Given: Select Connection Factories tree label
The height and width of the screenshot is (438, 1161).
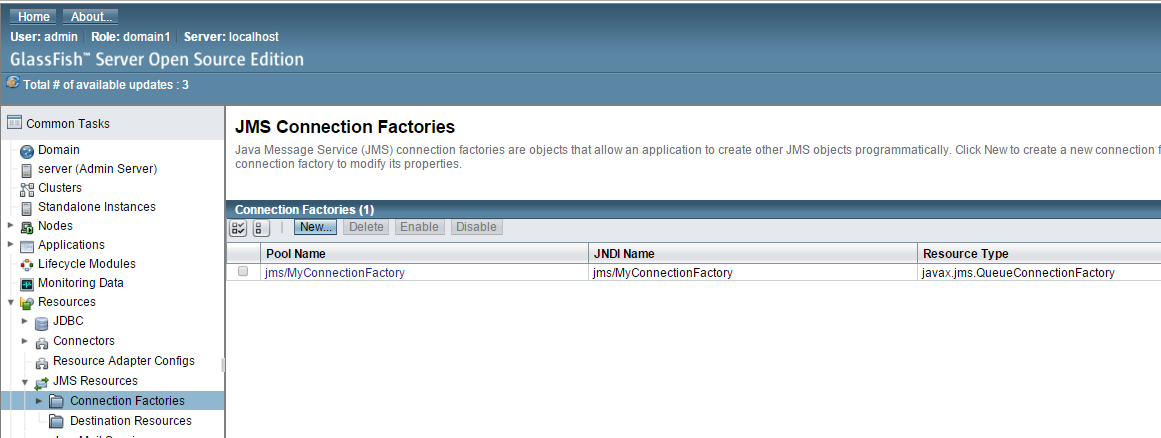Looking at the screenshot, I should (x=127, y=401).
